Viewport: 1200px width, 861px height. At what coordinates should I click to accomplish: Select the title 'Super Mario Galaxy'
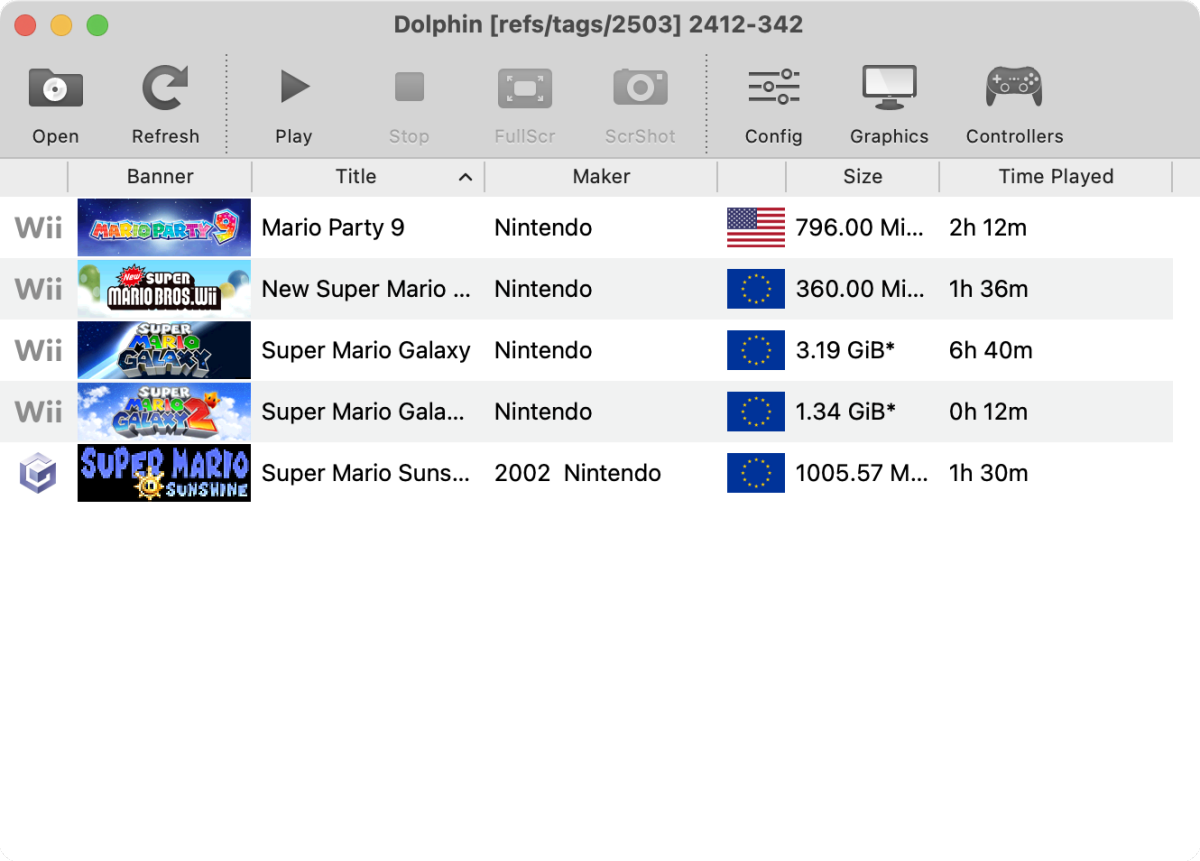pyautogui.click(x=366, y=351)
